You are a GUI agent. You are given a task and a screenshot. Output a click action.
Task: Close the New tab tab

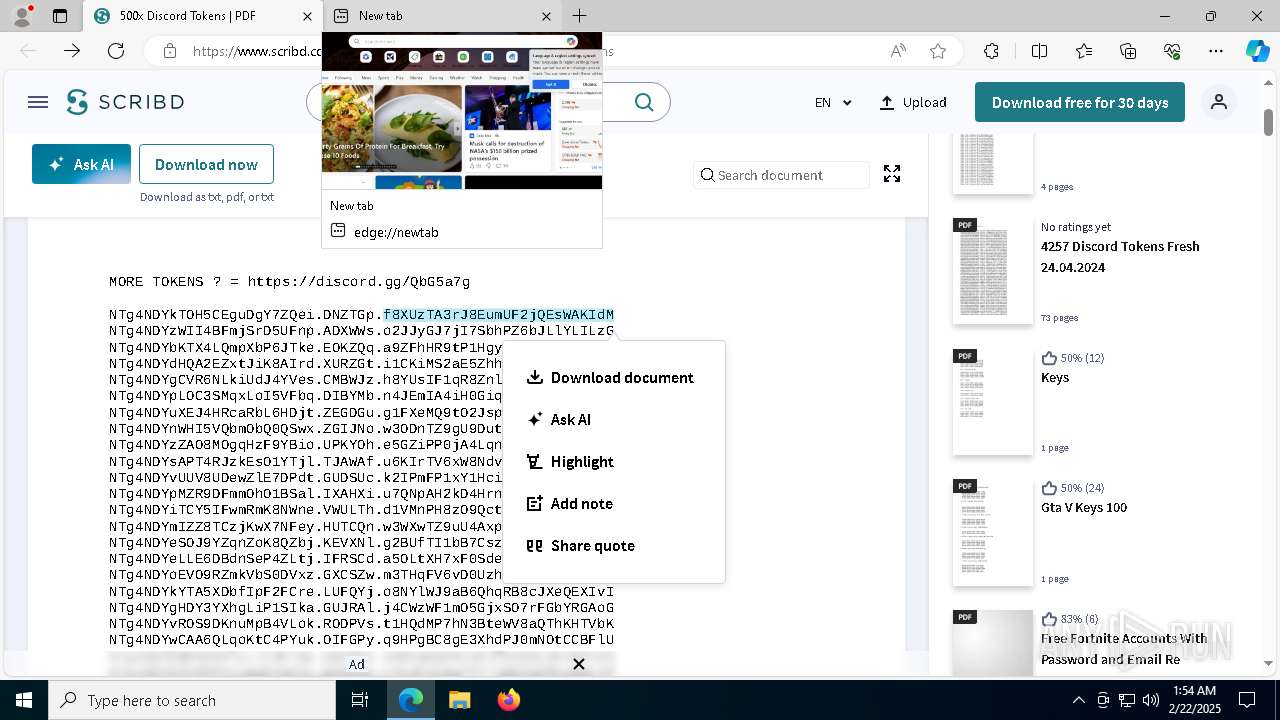[546, 16]
